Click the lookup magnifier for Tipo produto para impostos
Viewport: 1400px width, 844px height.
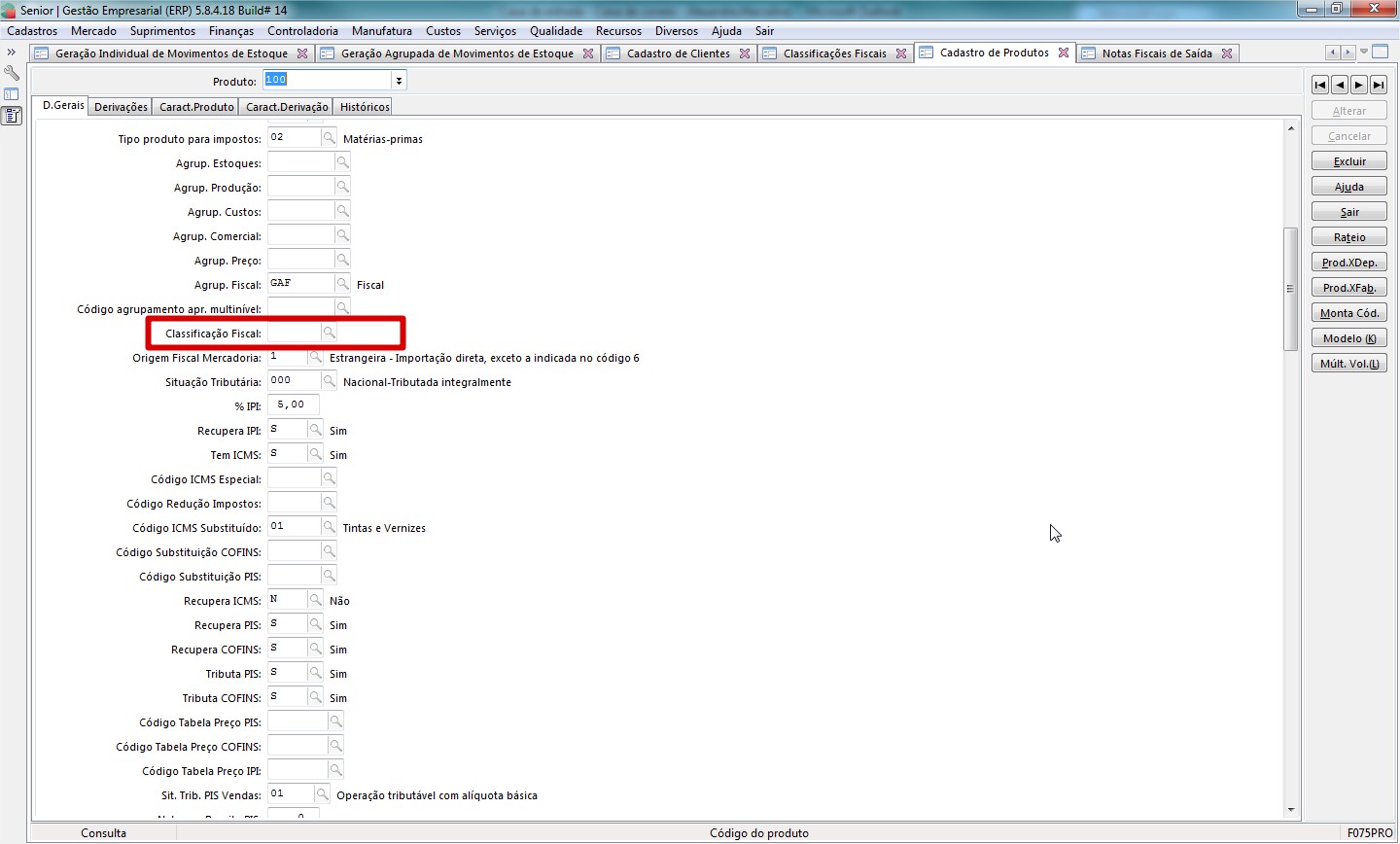[x=330, y=138]
